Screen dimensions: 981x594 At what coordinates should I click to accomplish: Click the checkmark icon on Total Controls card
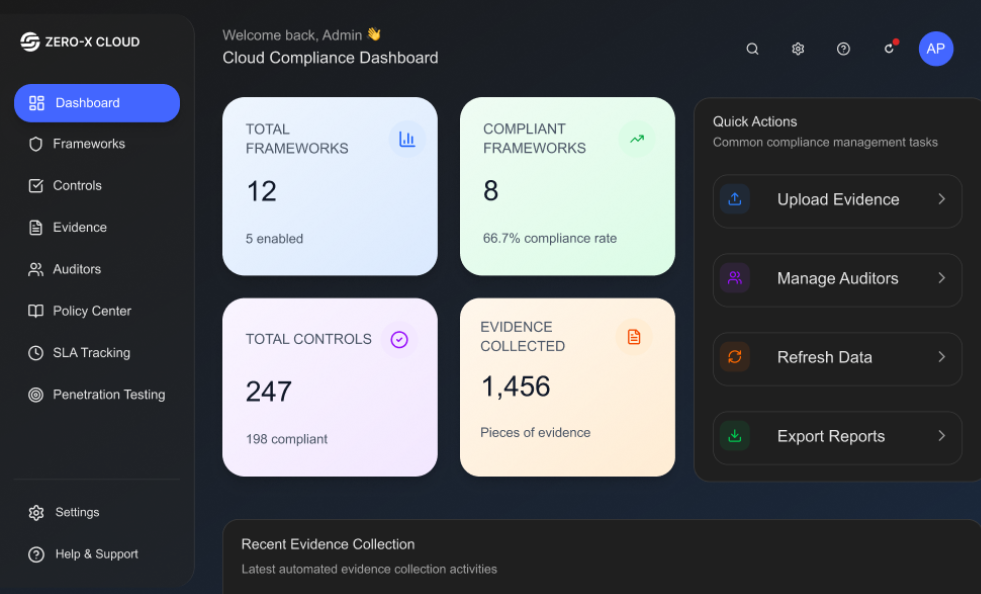(x=399, y=340)
